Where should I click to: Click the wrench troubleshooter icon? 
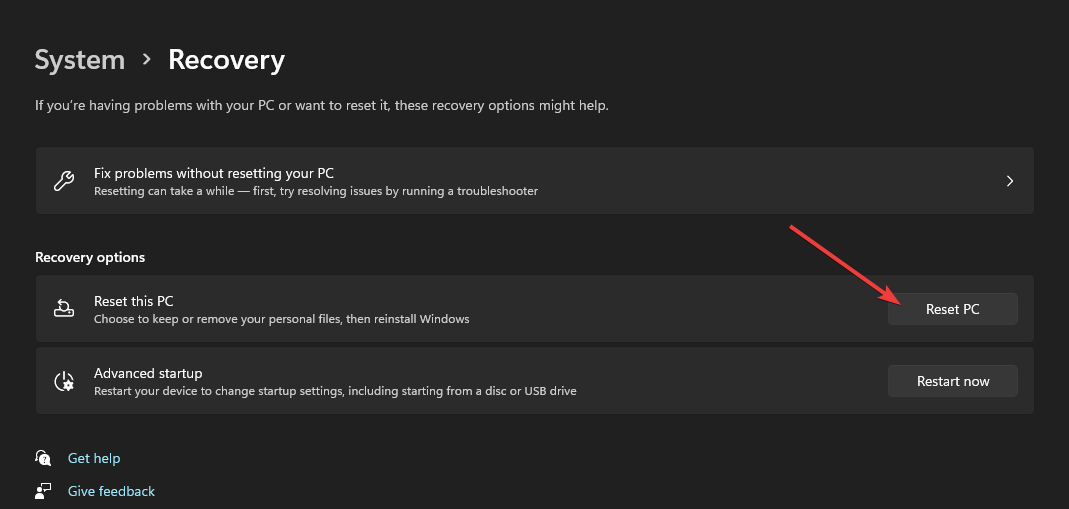(62, 181)
